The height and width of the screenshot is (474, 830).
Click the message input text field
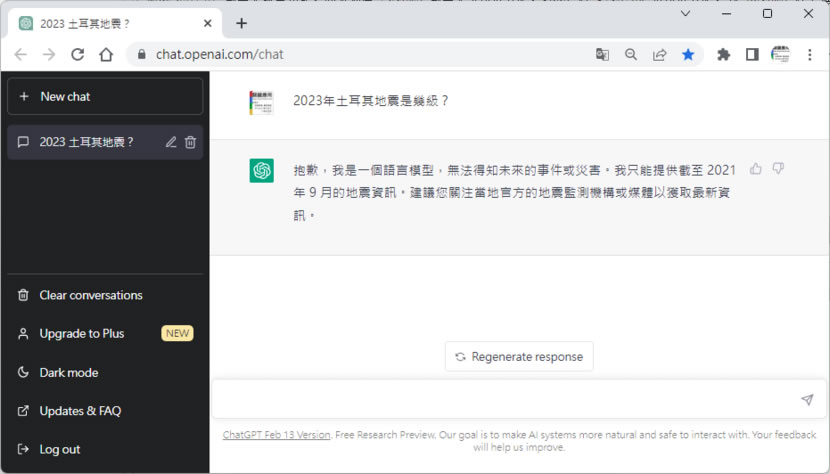click(x=500, y=400)
